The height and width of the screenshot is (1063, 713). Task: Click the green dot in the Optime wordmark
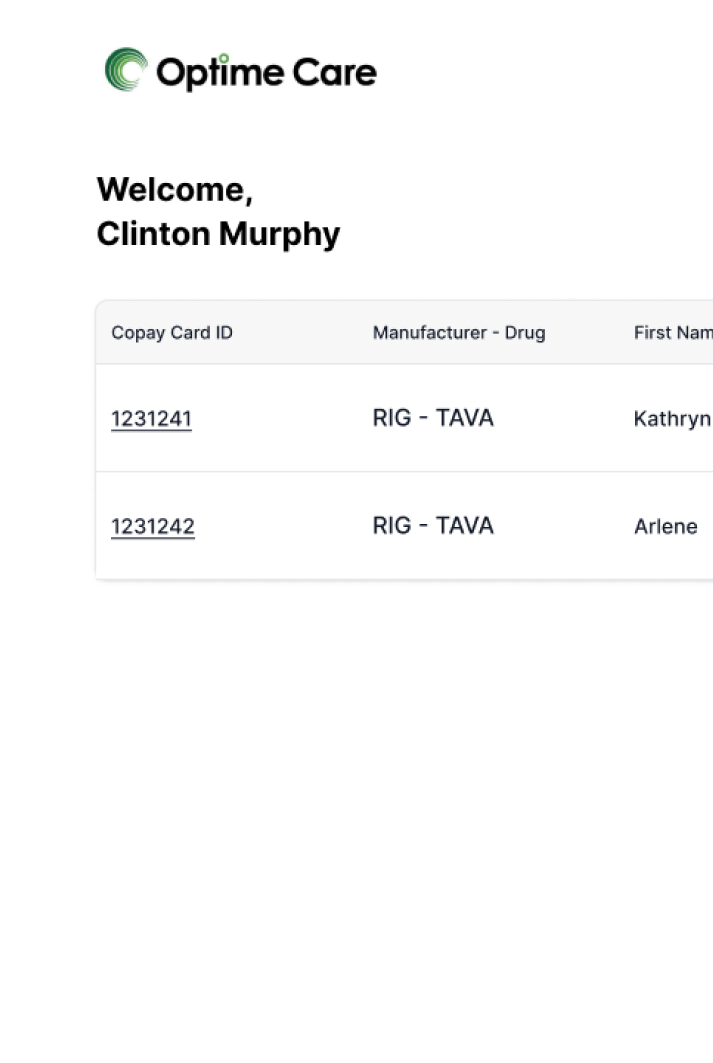(224, 59)
